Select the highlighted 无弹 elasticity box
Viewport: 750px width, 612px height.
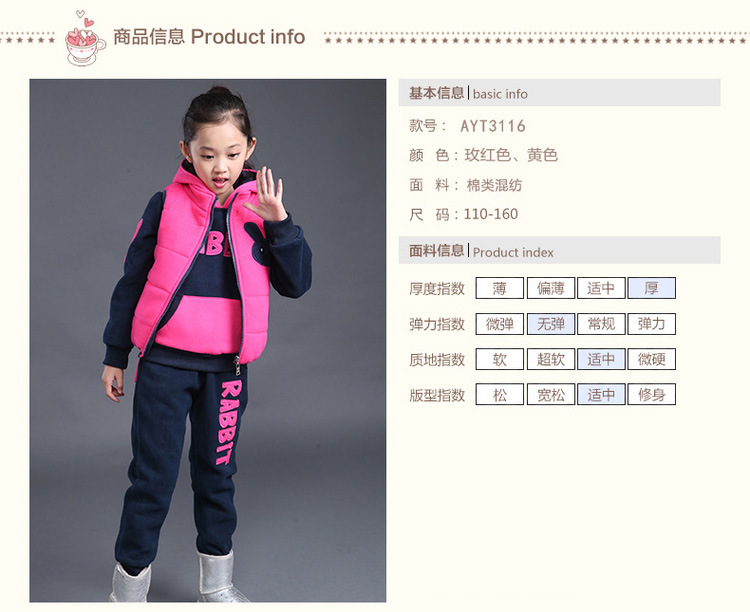[x=551, y=324]
